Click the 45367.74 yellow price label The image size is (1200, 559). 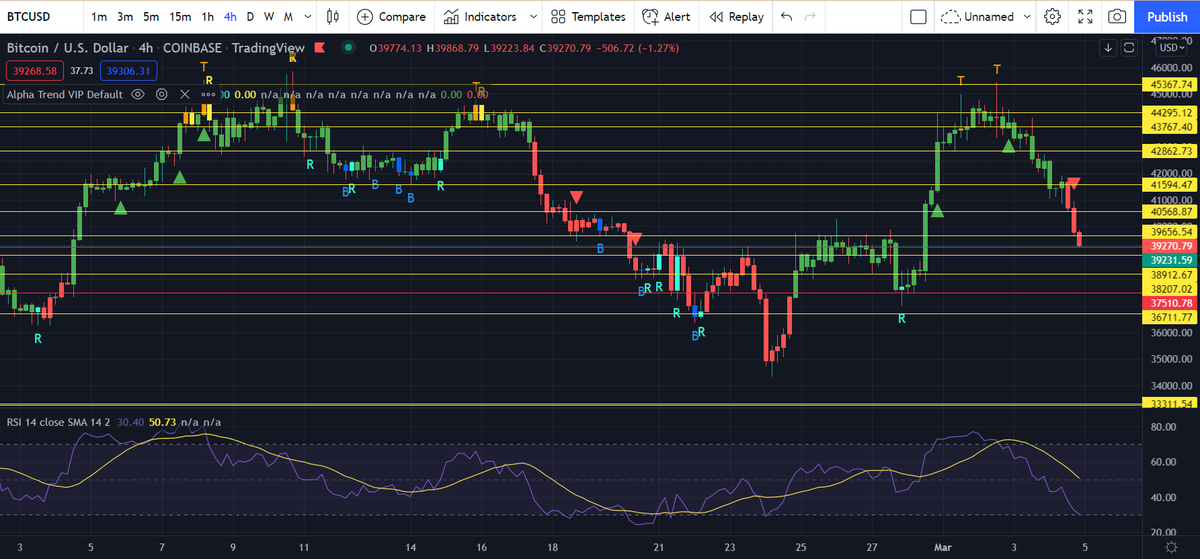(1172, 85)
